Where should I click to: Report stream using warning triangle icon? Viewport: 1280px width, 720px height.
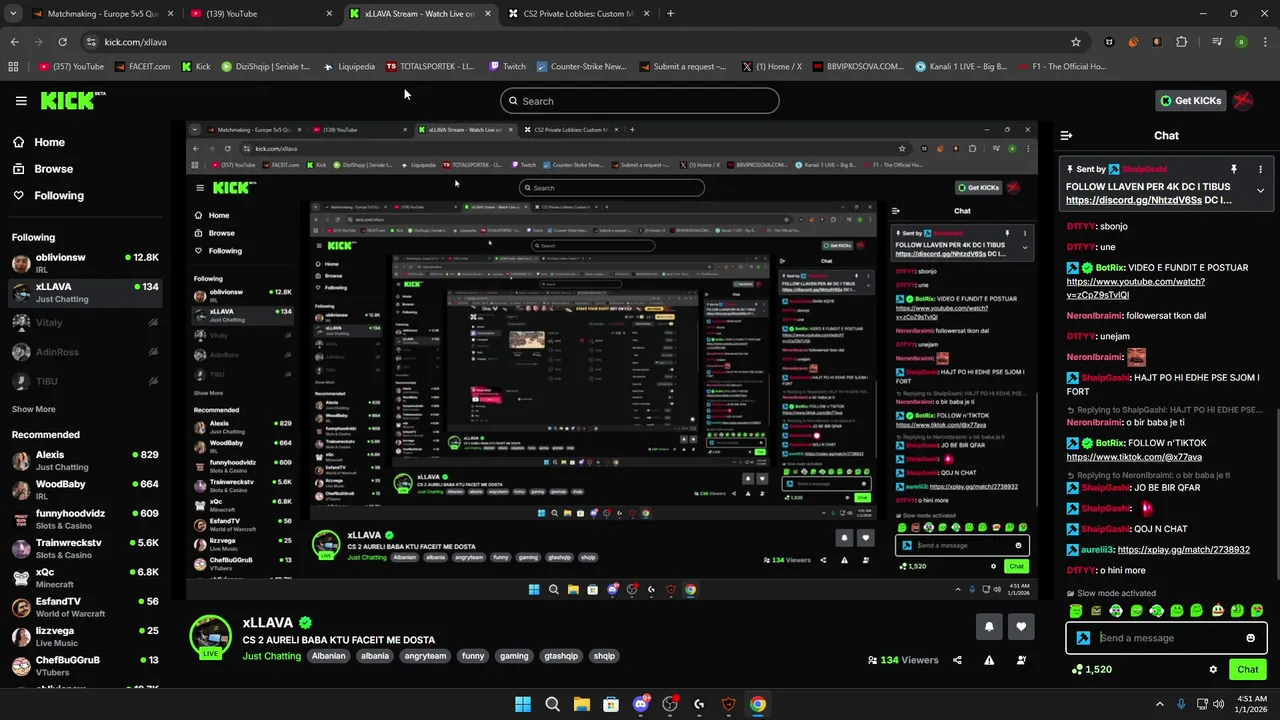coord(989,660)
